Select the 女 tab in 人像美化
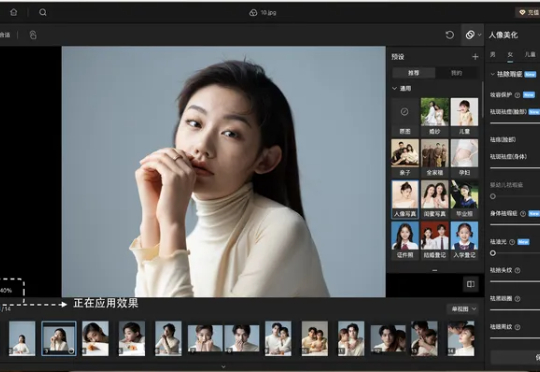 pos(510,54)
